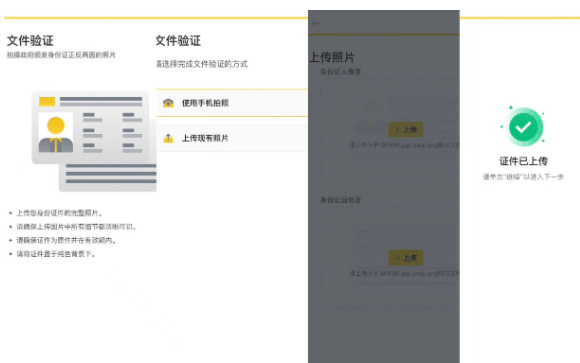Select bullet text about details being clearly visible
The width and height of the screenshot is (580, 363).
[76, 227]
